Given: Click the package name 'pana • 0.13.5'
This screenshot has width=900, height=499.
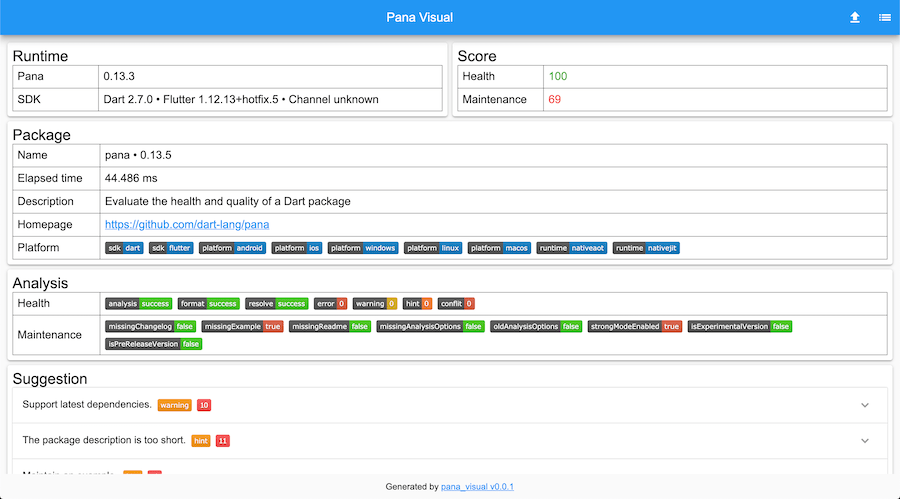Looking at the screenshot, I should click(138, 155).
